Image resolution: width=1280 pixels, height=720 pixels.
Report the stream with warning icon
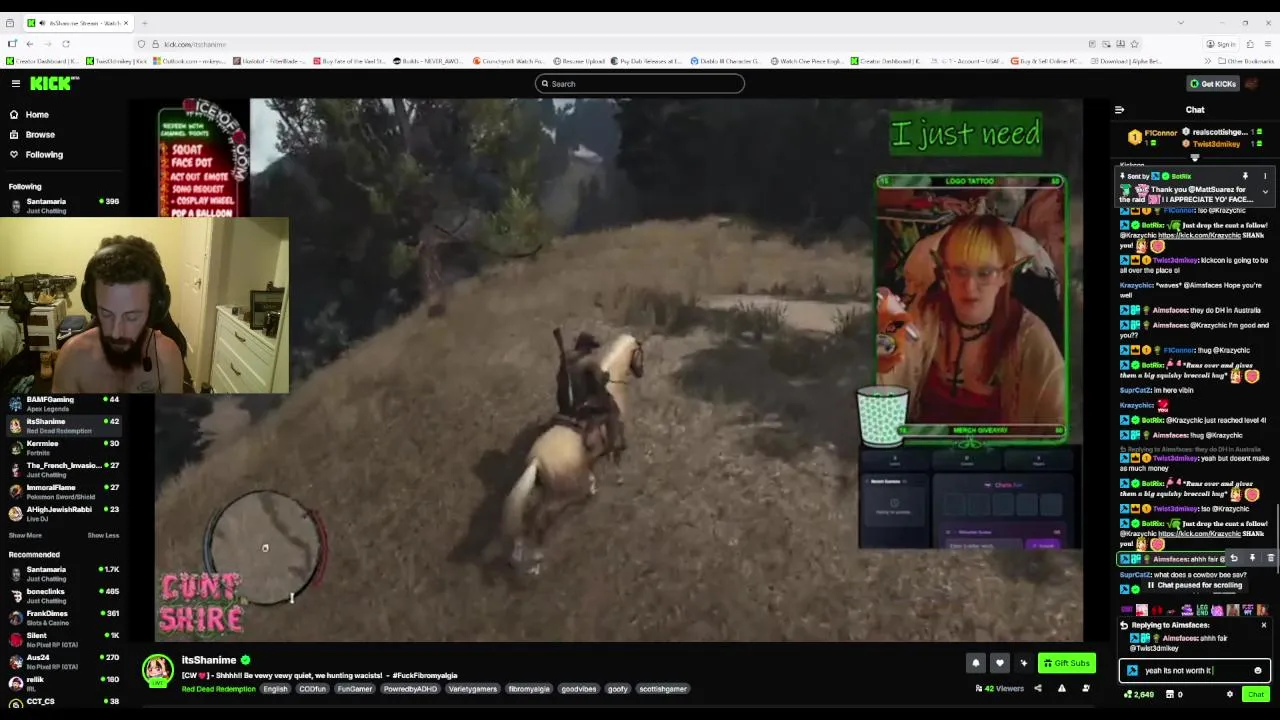click(x=1061, y=688)
